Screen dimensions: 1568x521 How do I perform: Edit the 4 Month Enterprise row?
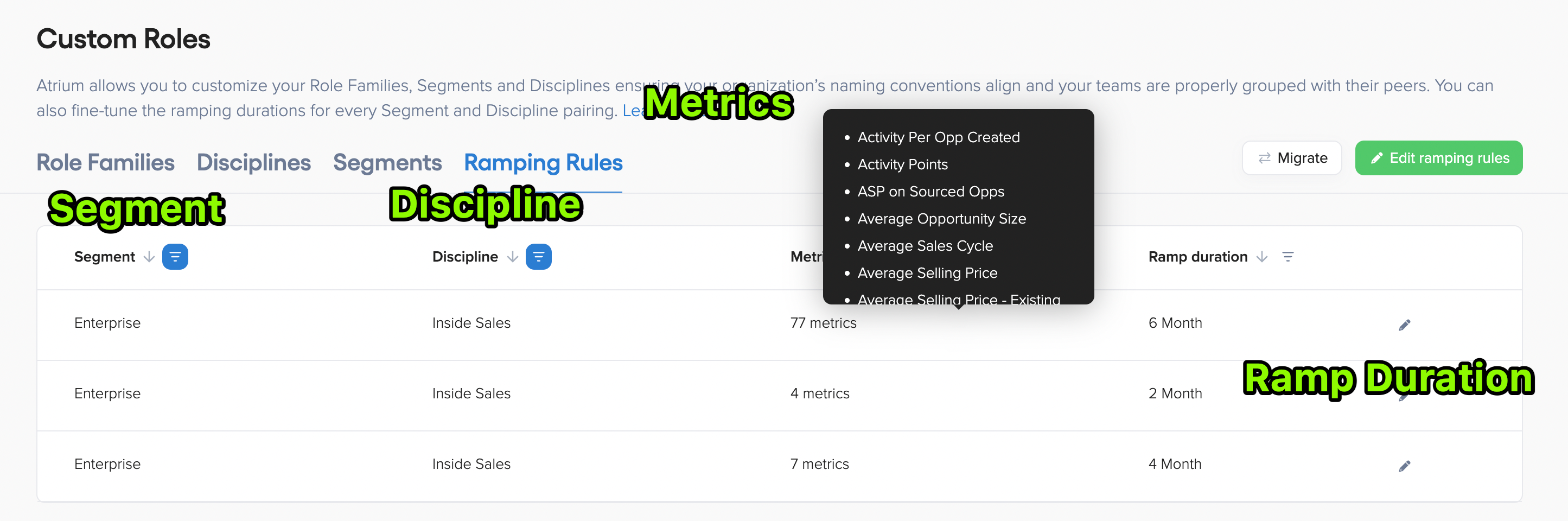pos(1404,465)
